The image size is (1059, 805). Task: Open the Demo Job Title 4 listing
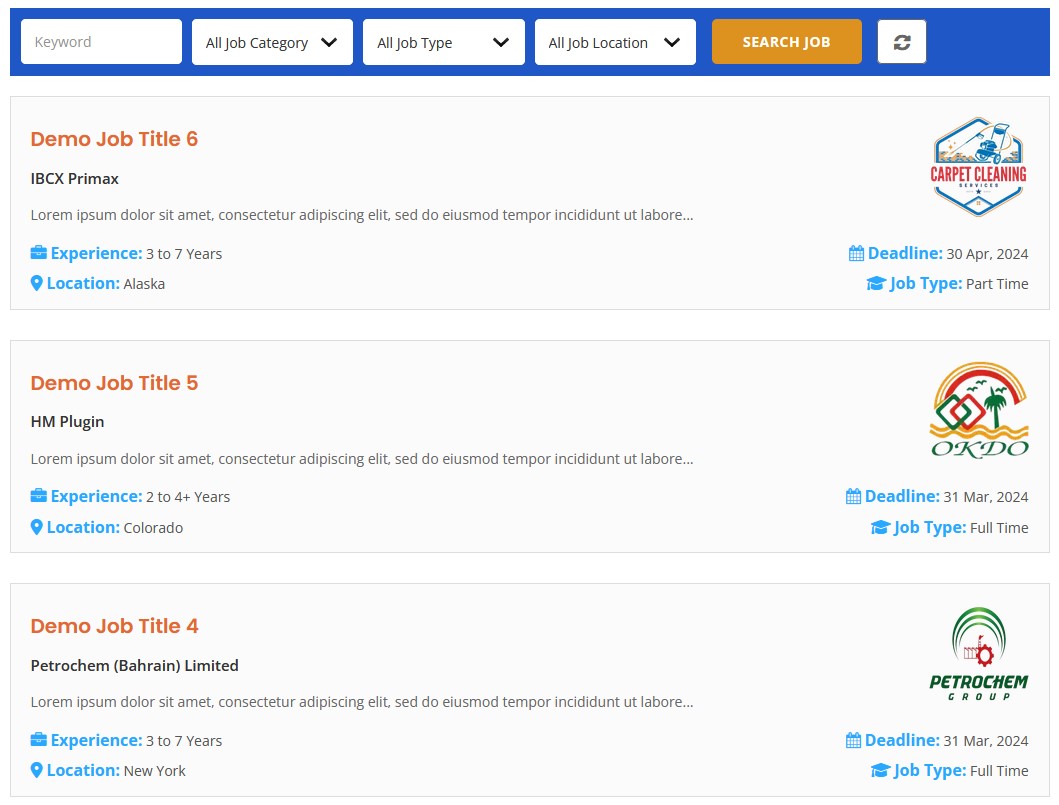114,626
